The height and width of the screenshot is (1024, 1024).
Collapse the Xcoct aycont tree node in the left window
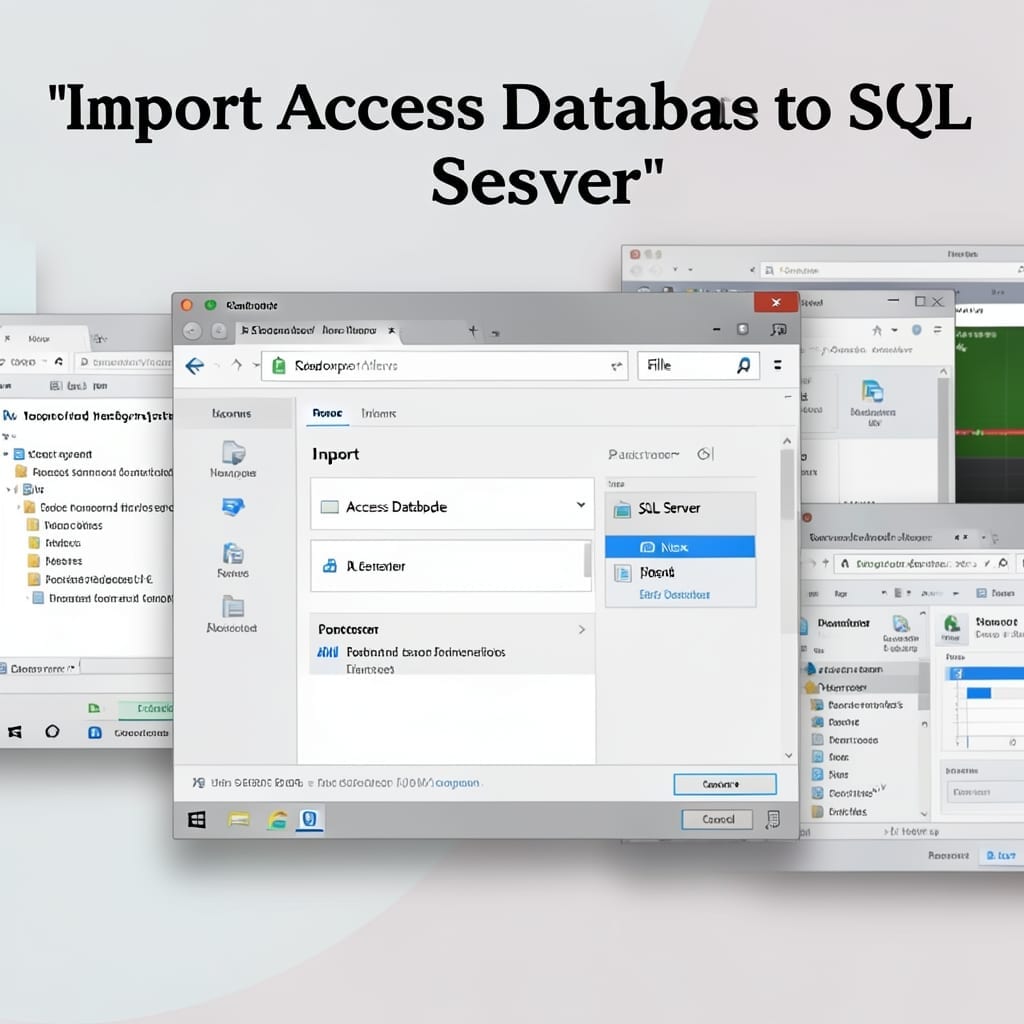click(x=6, y=454)
